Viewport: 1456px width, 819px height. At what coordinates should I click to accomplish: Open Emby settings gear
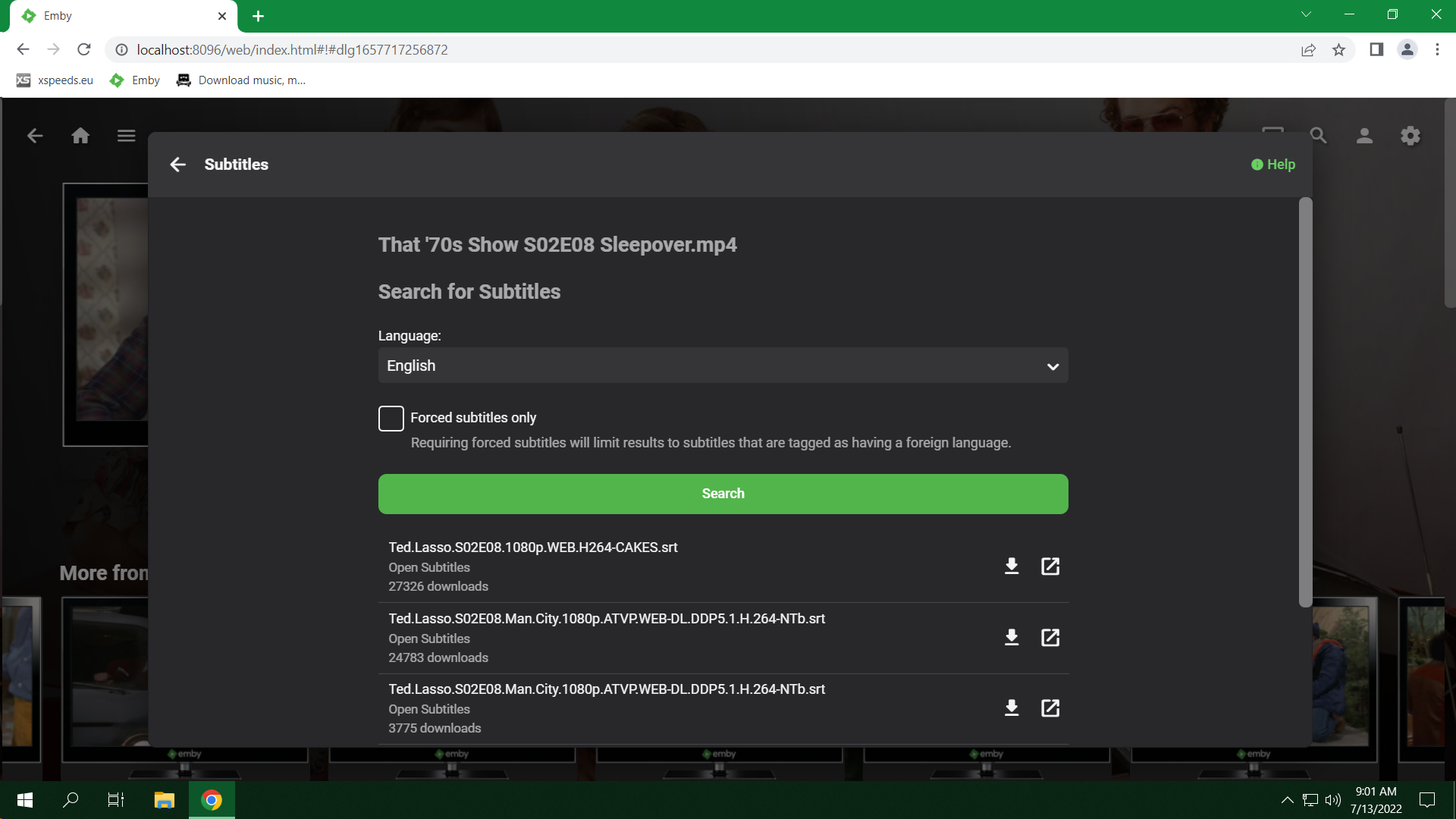click(1410, 136)
